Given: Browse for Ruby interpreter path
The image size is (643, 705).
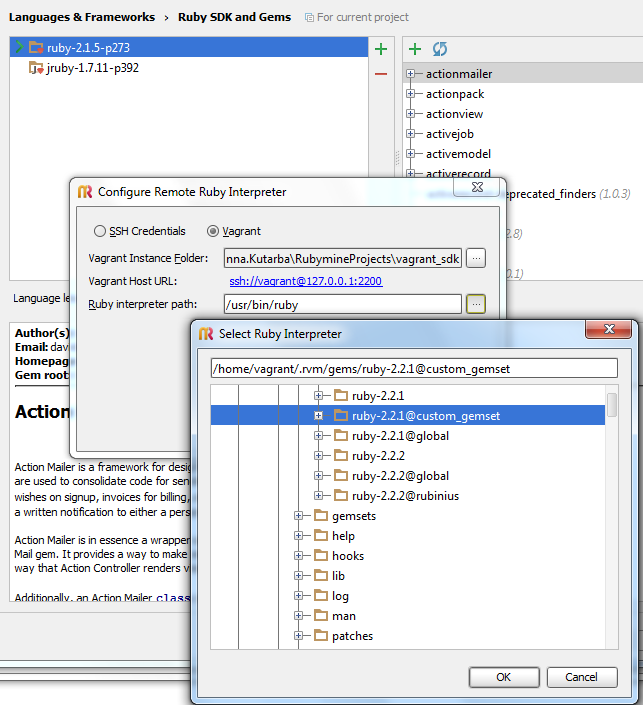Looking at the screenshot, I should [476, 304].
